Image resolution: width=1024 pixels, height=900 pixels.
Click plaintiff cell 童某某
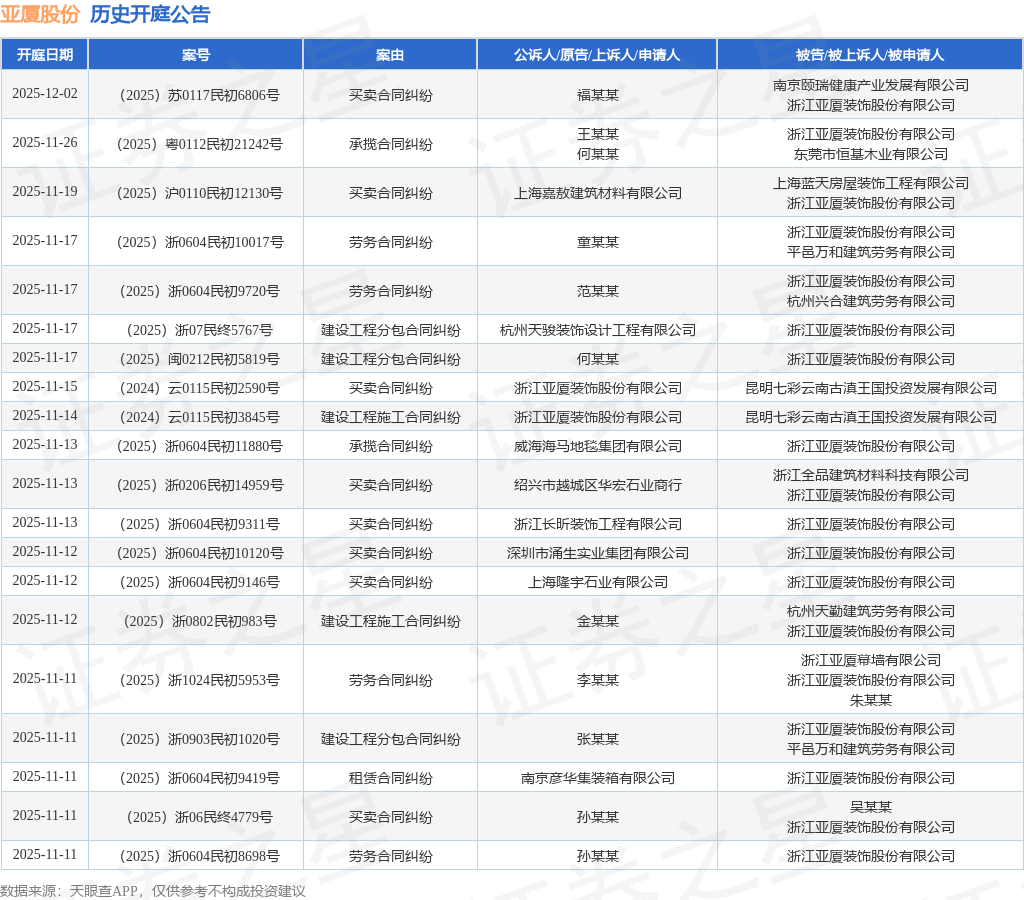click(597, 242)
